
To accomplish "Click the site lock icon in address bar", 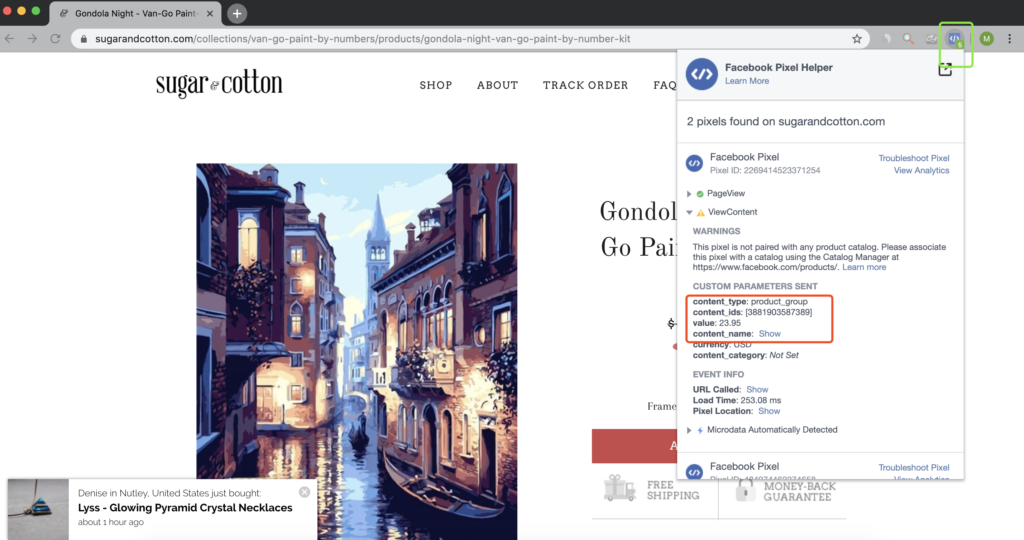I will point(84,39).
